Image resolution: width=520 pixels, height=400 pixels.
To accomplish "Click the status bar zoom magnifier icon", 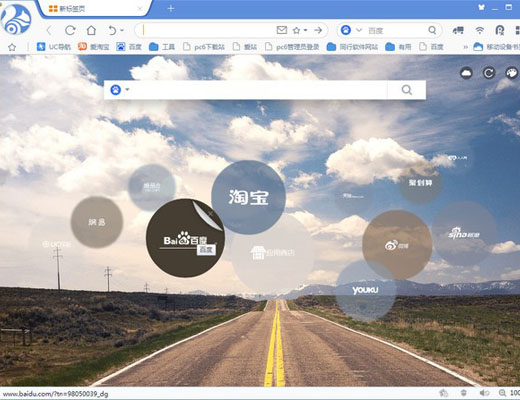I will (502, 393).
